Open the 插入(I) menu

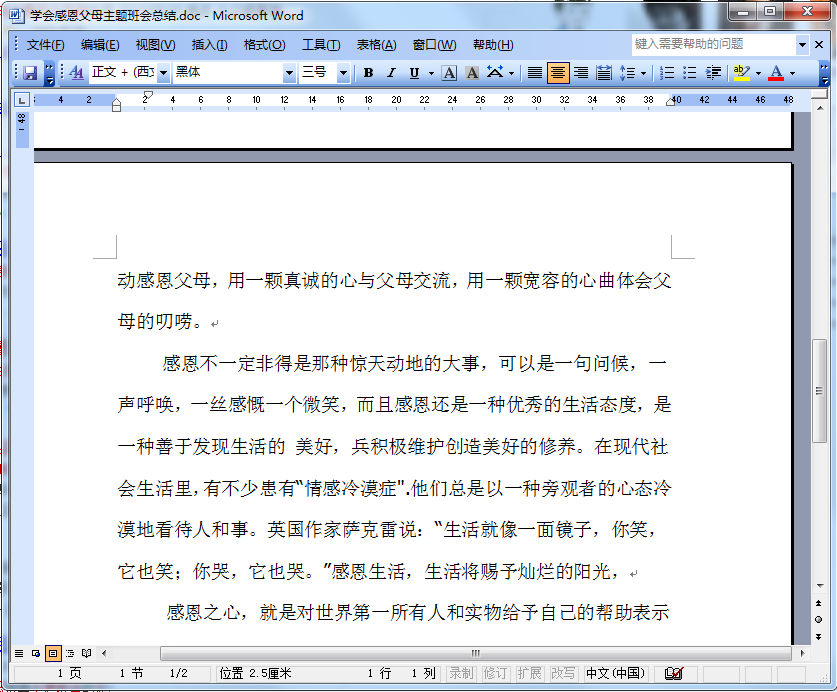[209, 45]
